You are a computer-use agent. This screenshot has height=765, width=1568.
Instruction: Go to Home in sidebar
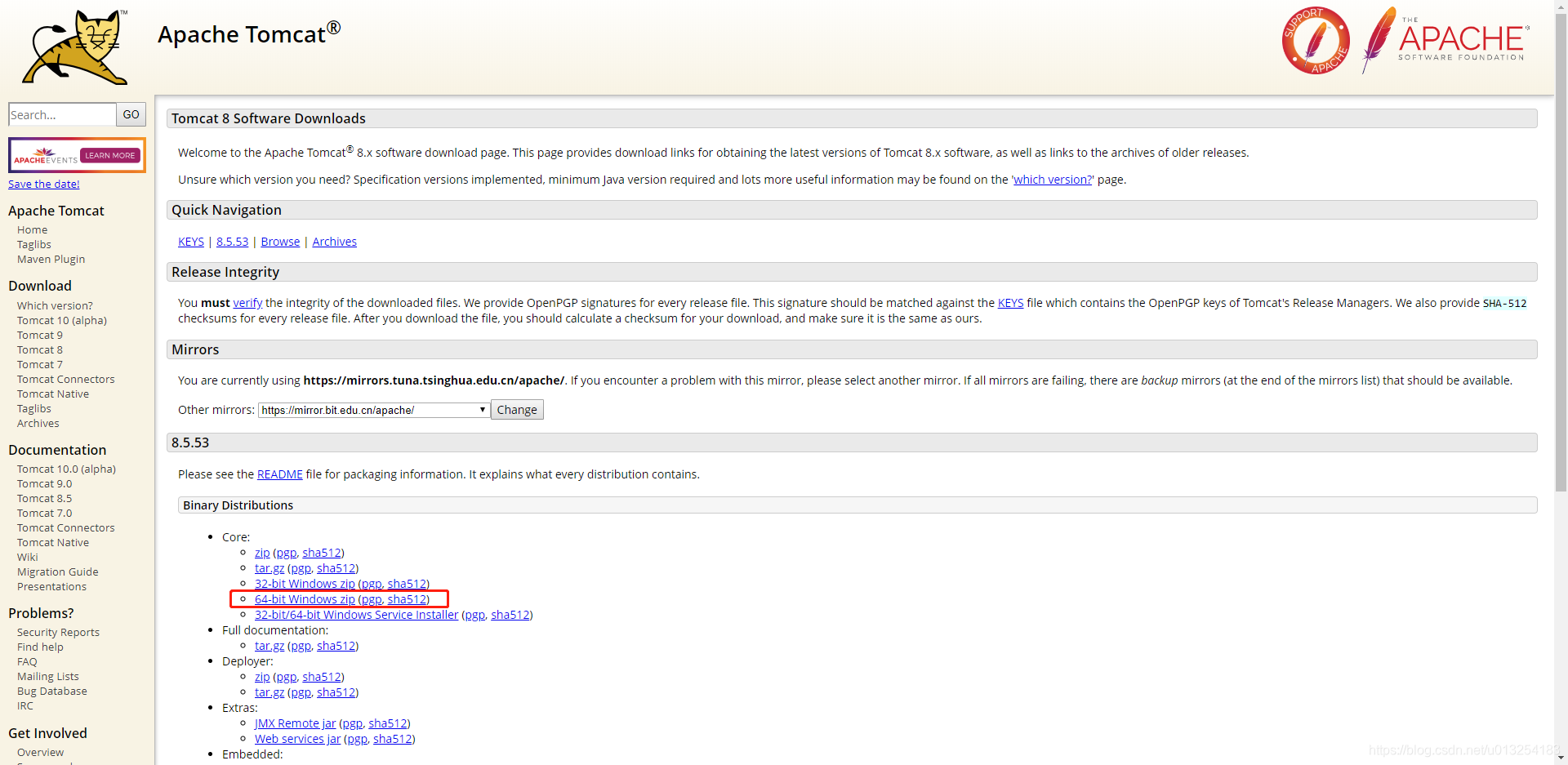coord(32,230)
